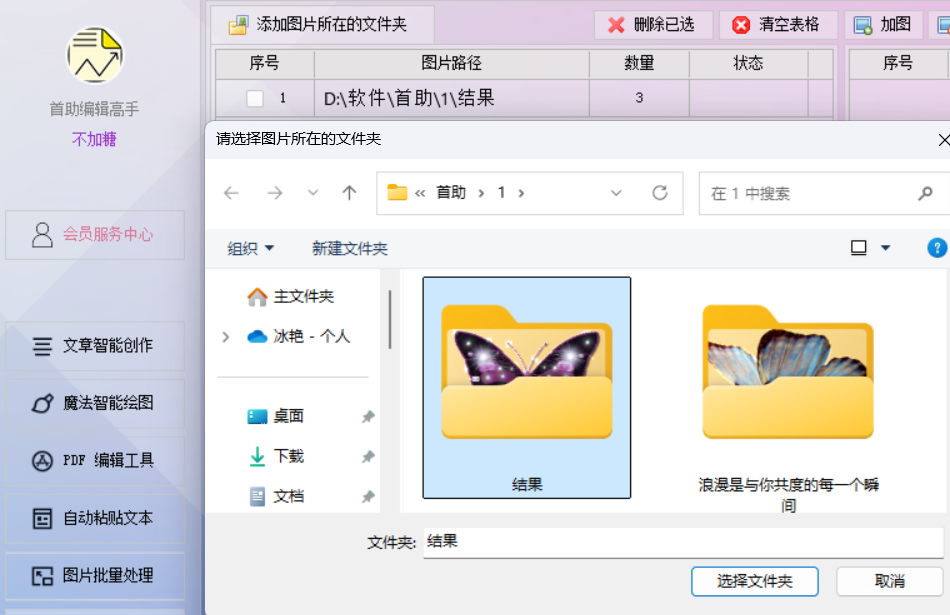This screenshot has width=950, height=615.
Task: Show hidden breadcrumb path with « chevron
Action: pos(420,193)
